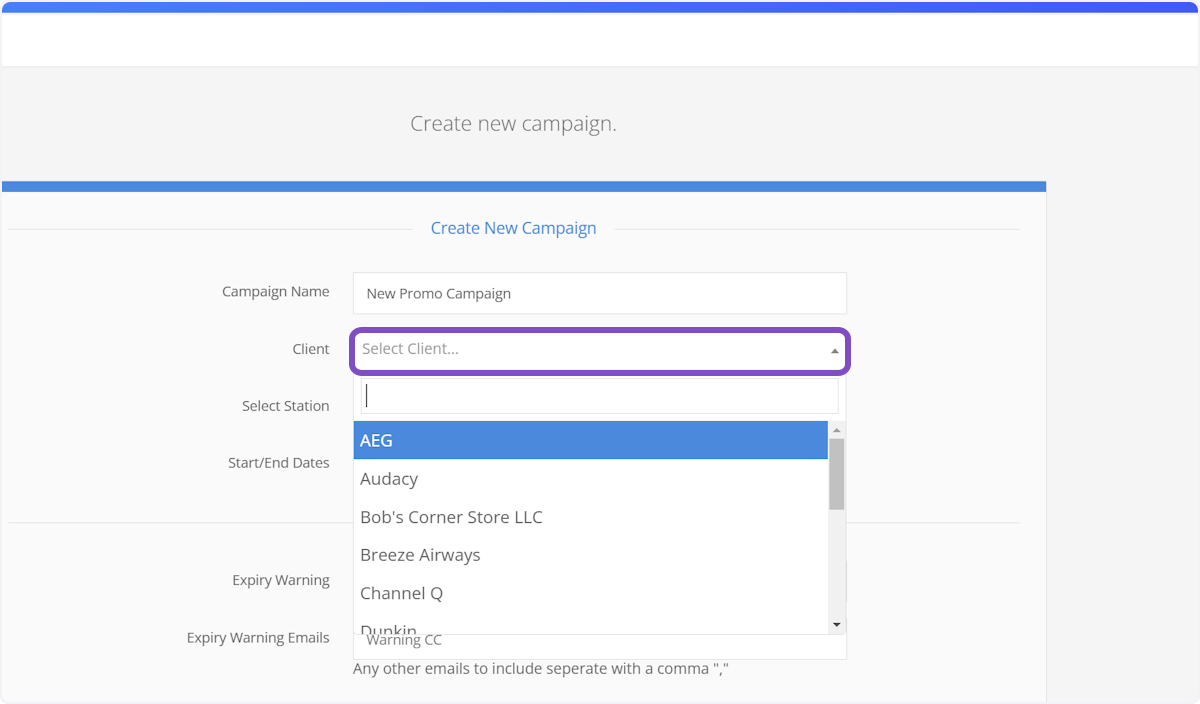Click the Select Station label

pyautogui.click(x=285, y=406)
